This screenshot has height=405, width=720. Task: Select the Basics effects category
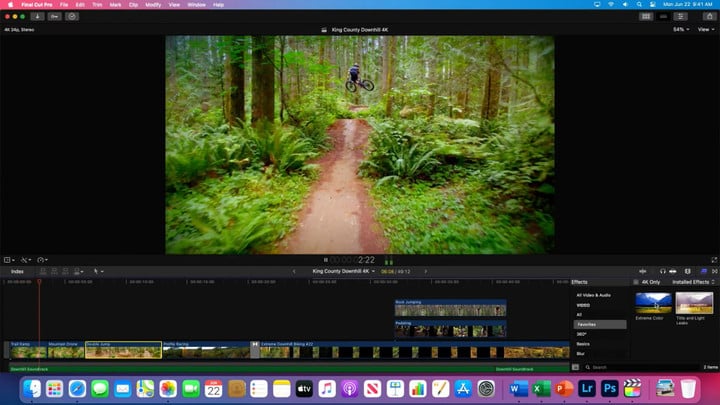point(582,343)
